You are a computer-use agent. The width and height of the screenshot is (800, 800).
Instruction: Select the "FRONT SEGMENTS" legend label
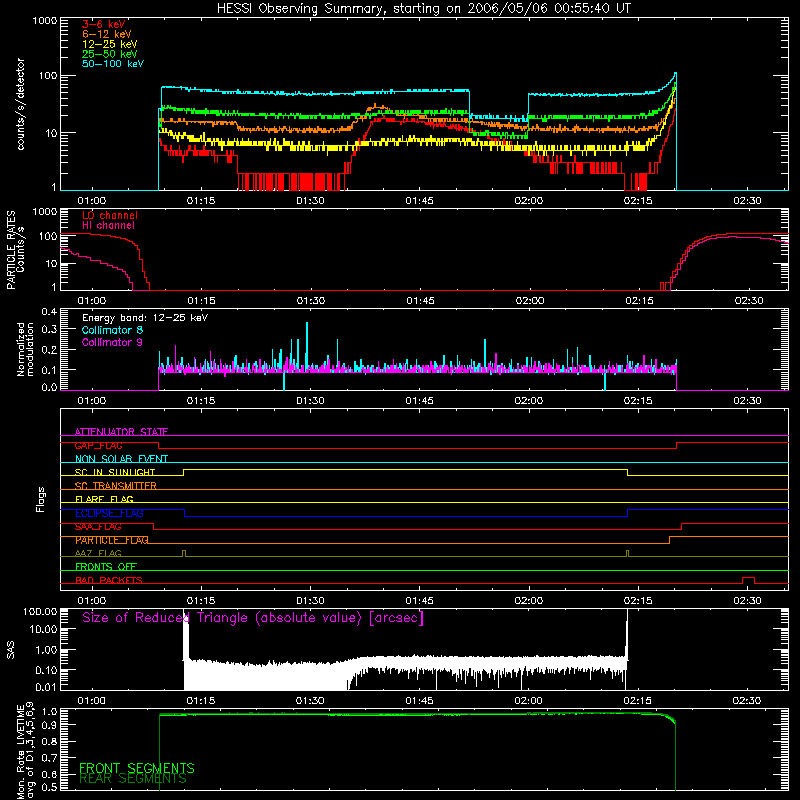tap(137, 768)
